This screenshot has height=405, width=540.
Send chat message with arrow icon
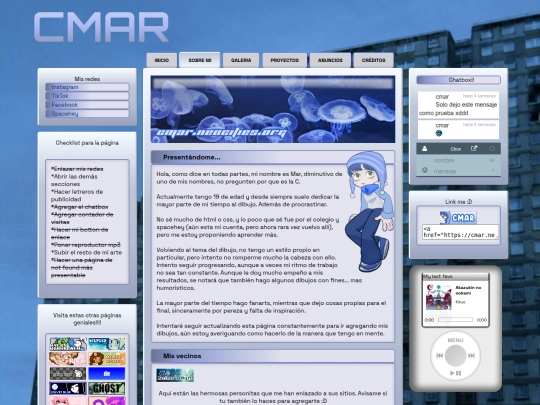[493, 170]
